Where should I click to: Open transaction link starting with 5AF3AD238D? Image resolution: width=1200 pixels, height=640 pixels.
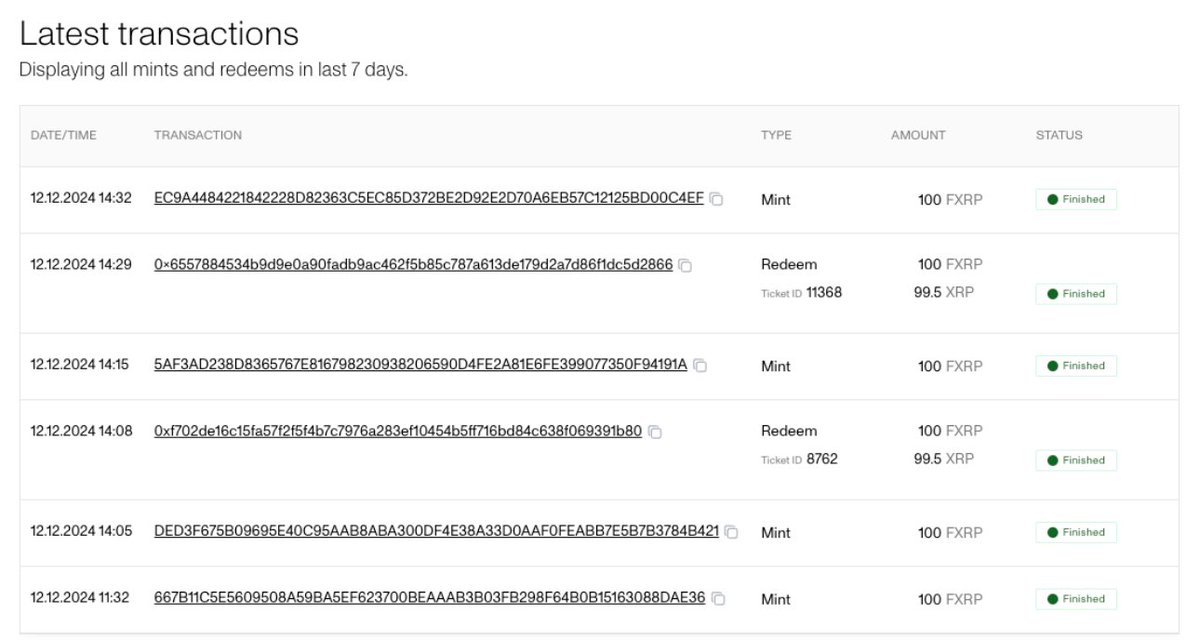[x=421, y=365]
